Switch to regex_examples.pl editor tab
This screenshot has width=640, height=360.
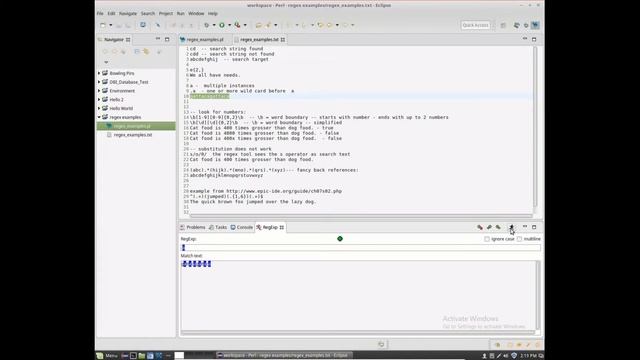pos(205,40)
